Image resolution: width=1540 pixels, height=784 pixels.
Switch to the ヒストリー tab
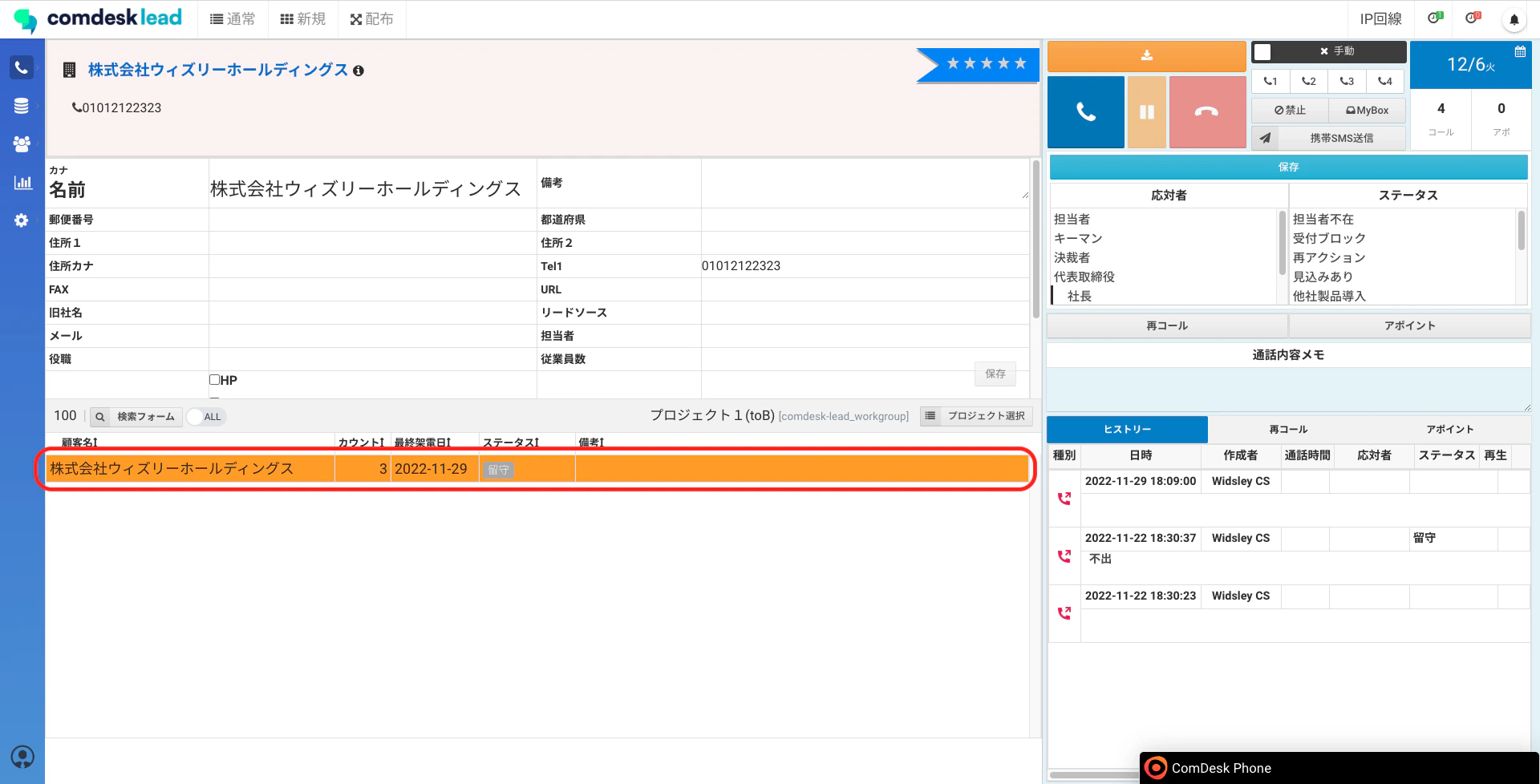(1127, 429)
